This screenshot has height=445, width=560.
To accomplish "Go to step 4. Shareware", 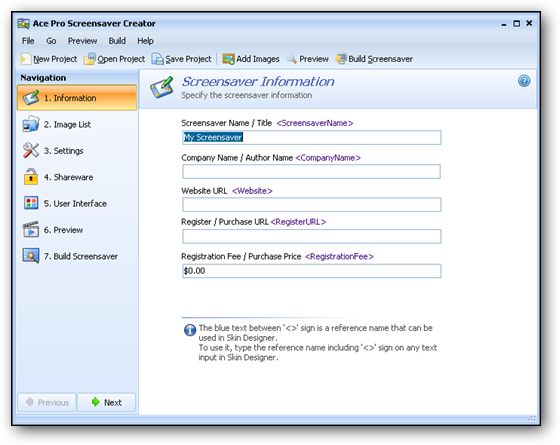I will (x=77, y=177).
